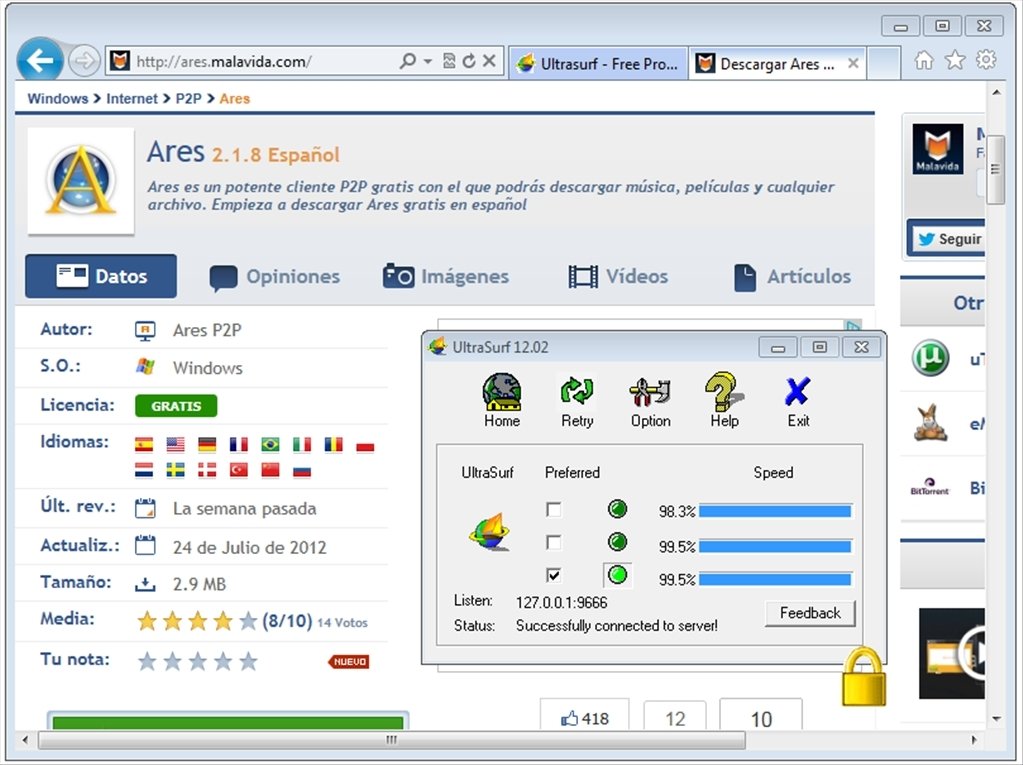This screenshot has width=1023, height=765.
Task: Refresh the page with reload icon
Action: pos(469,61)
